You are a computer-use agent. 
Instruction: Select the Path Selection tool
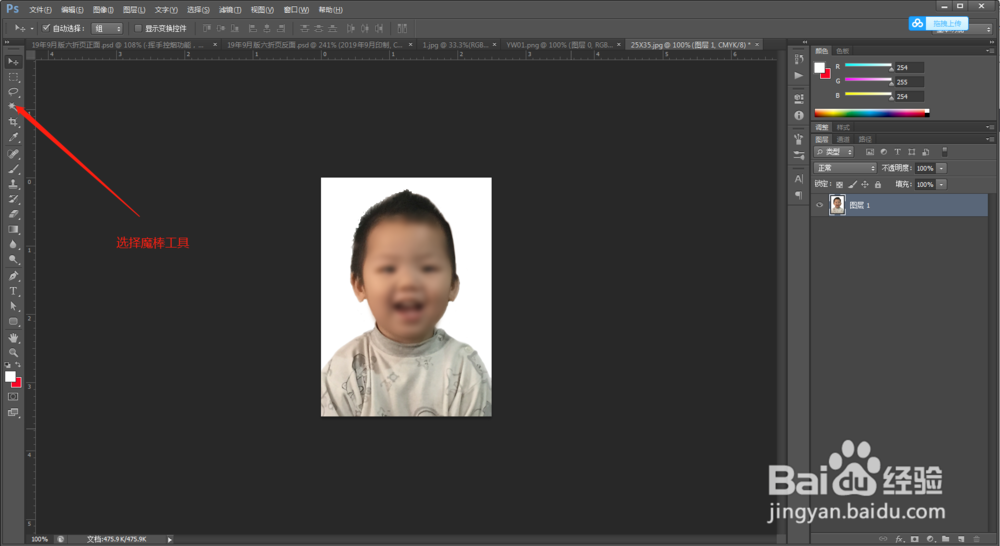coord(13,306)
